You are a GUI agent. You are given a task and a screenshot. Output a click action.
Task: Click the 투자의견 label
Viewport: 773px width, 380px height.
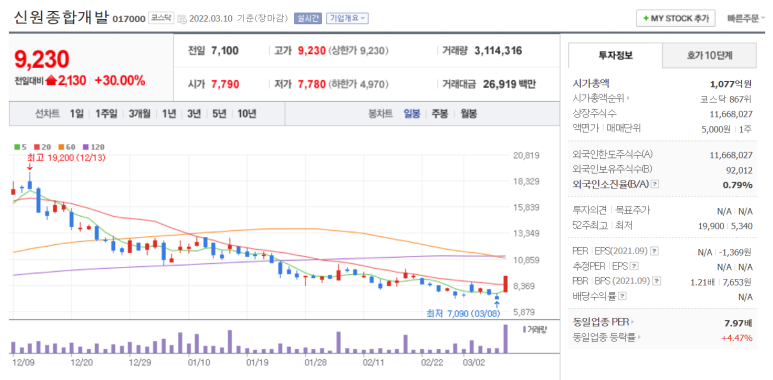(590, 210)
